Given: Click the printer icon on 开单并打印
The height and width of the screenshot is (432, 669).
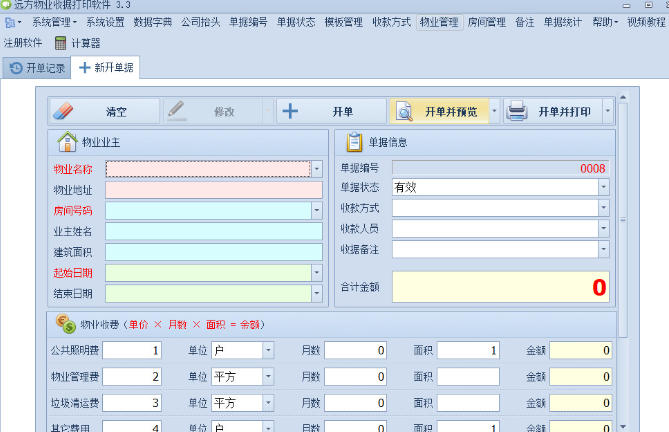Looking at the screenshot, I should click(517, 111).
